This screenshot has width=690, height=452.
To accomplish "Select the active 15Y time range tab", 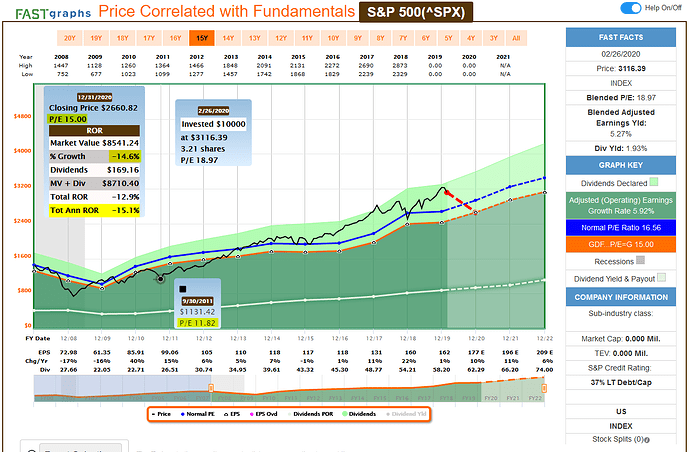I will pos(202,38).
